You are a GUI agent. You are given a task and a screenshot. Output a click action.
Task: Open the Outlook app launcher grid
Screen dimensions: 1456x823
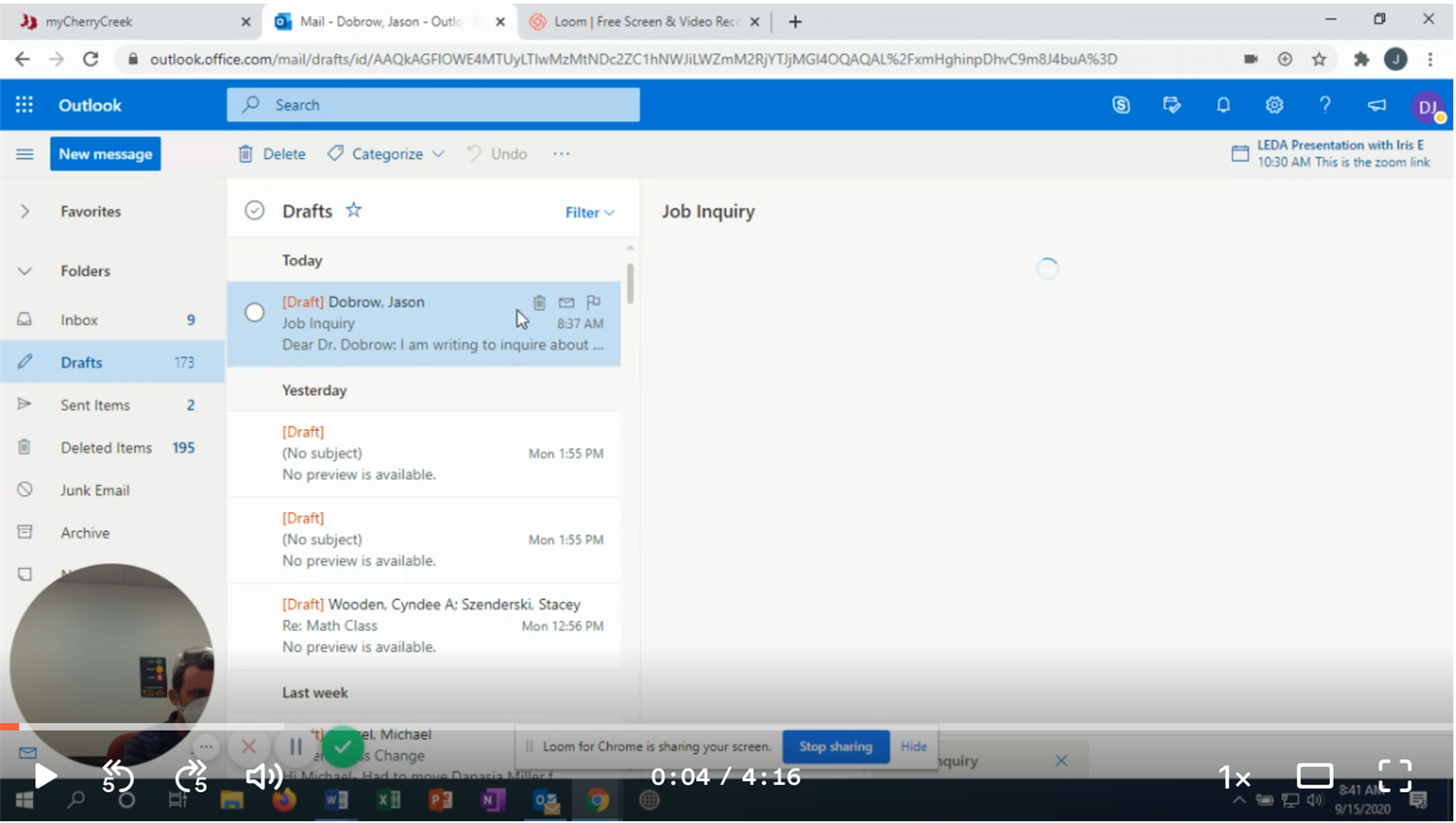point(24,105)
